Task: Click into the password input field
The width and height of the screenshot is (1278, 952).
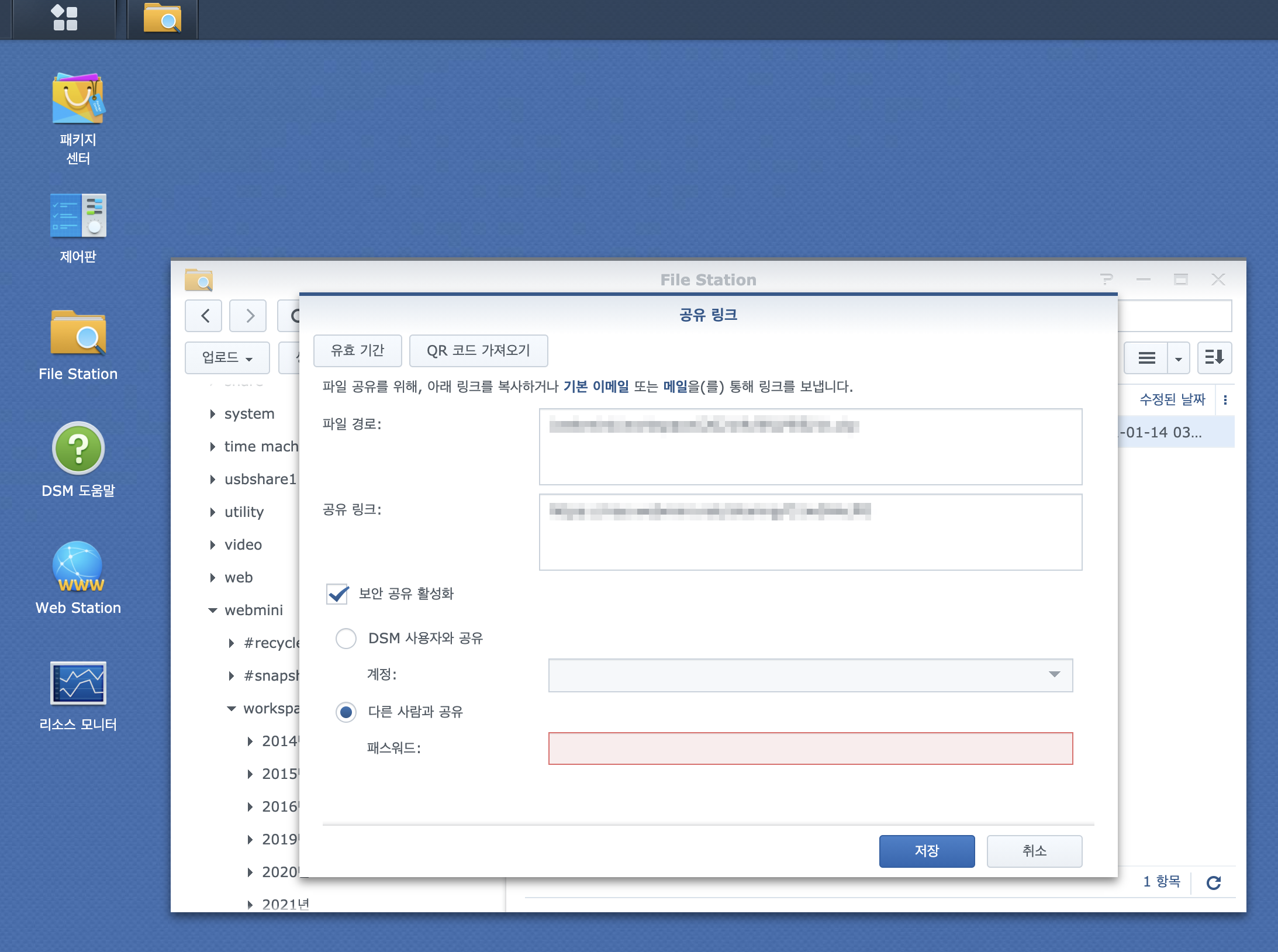Action: pyautogui.click(x=810, y=749)
